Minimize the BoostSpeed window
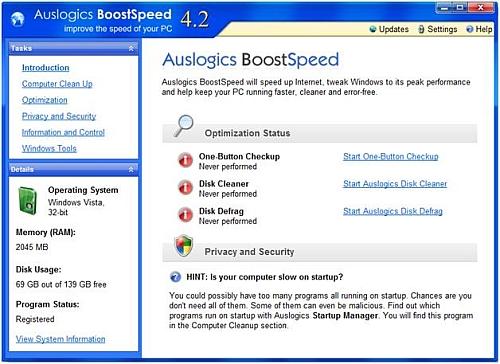This screenshot has width=500, height=364. tap(444, 8)
